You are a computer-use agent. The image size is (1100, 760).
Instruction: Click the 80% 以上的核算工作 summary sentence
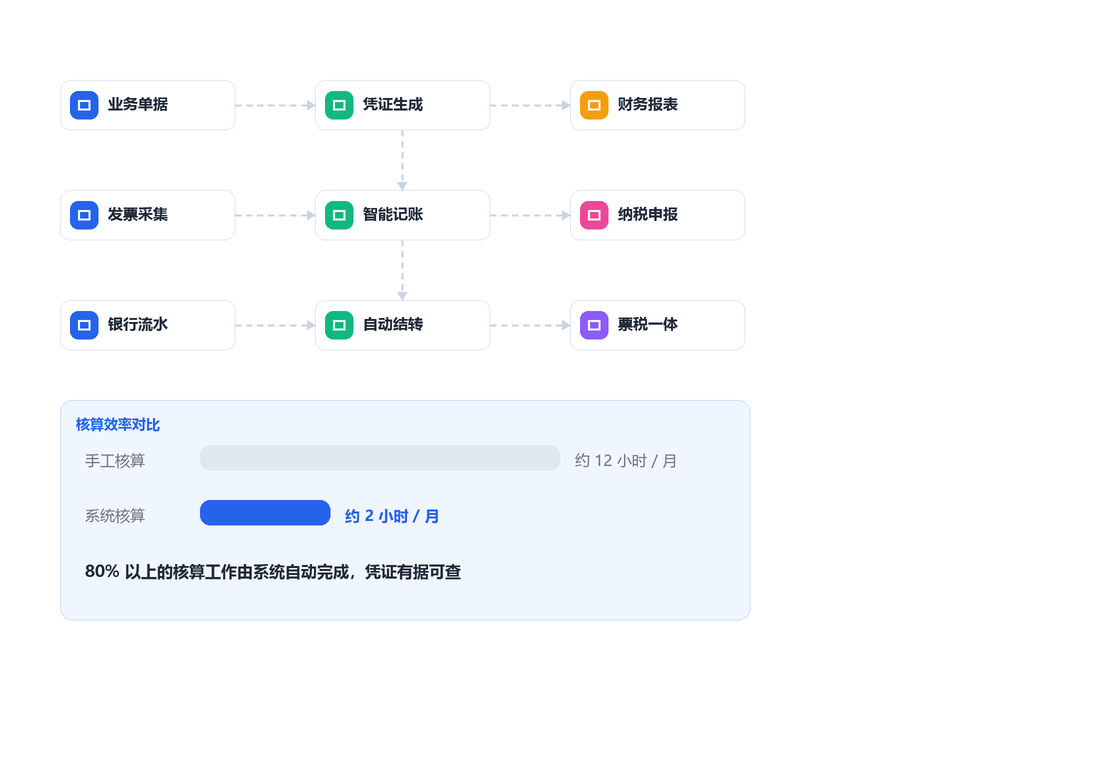(x=273, y=572)
